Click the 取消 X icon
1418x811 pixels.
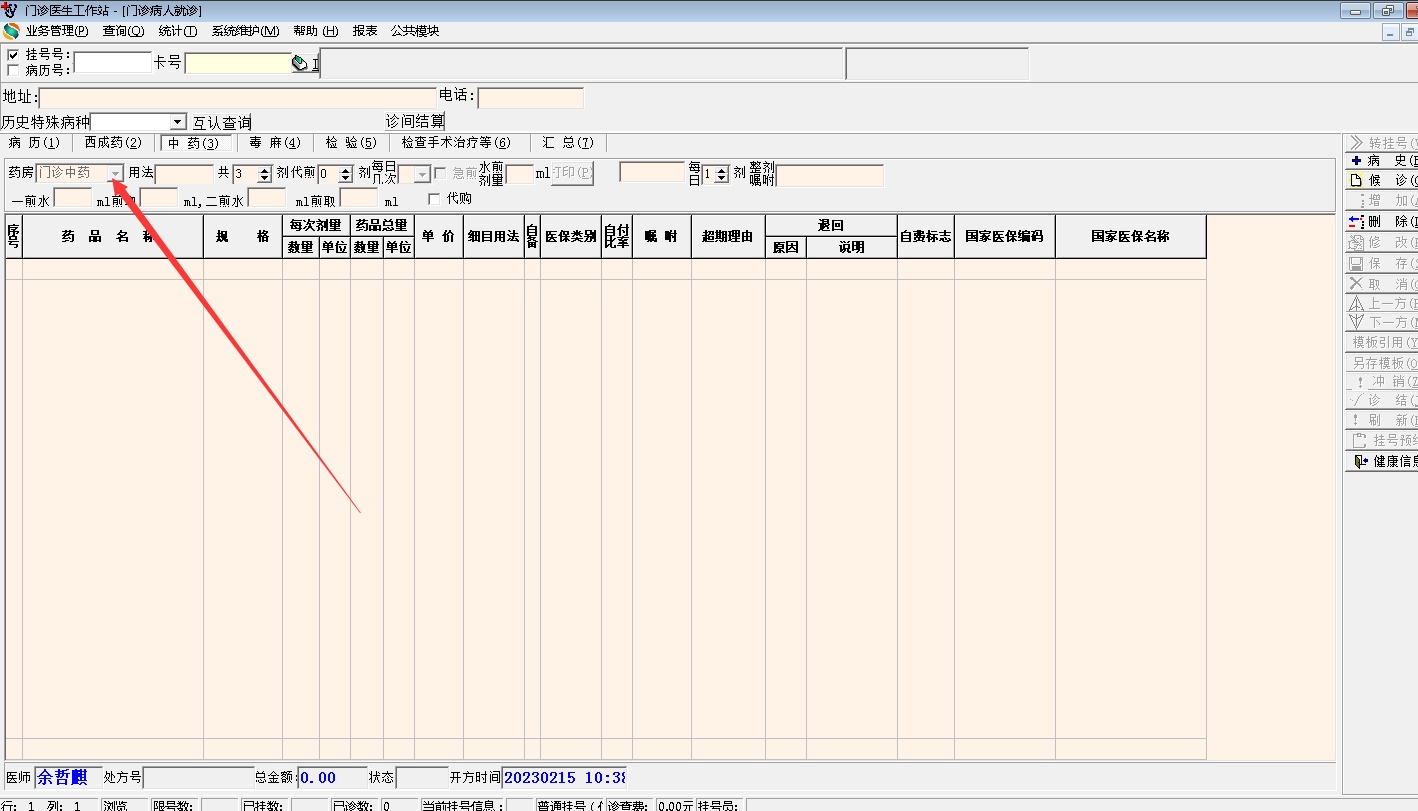[1356, 284]
